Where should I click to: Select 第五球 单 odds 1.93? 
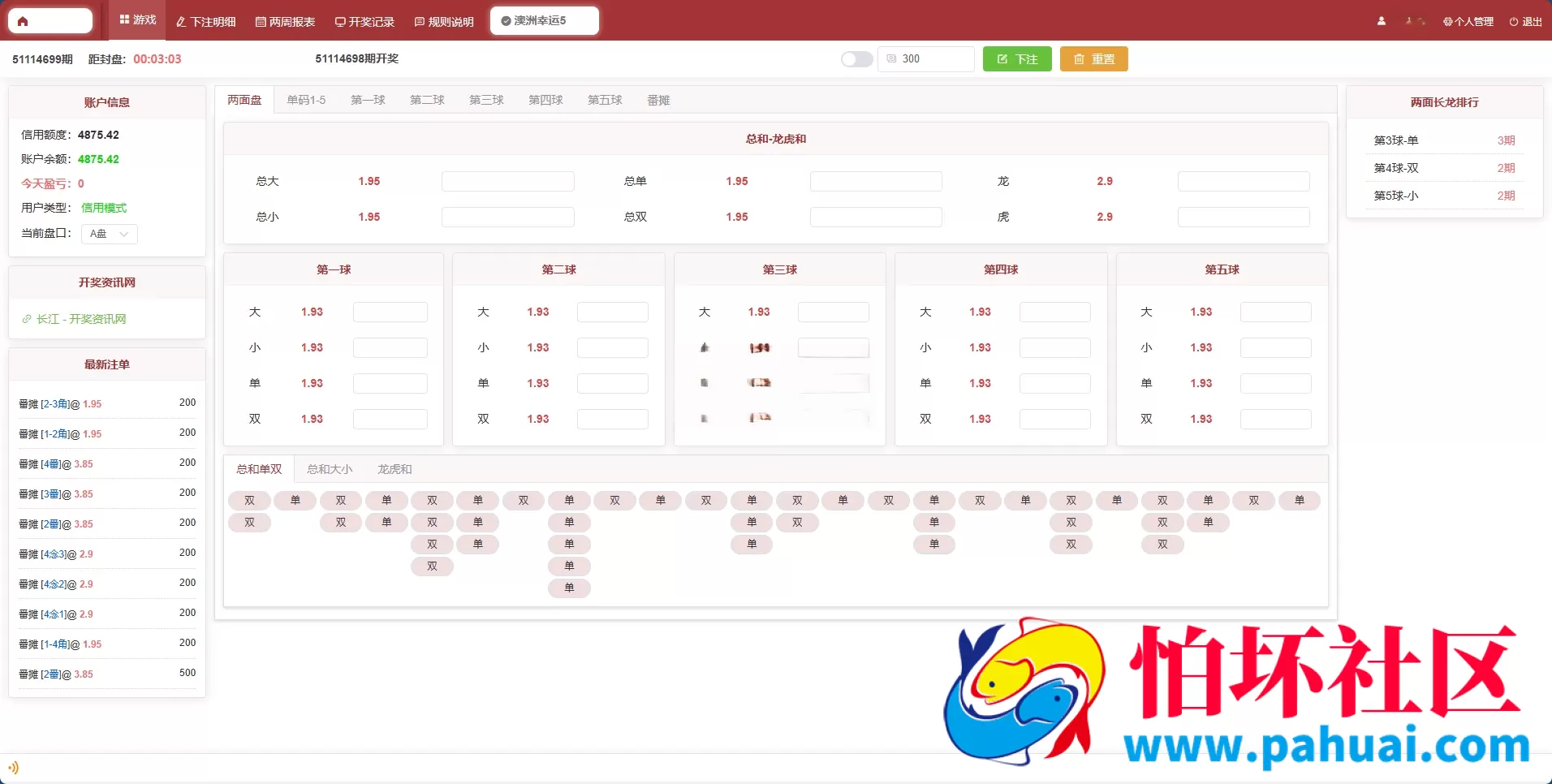[1201, 383]
